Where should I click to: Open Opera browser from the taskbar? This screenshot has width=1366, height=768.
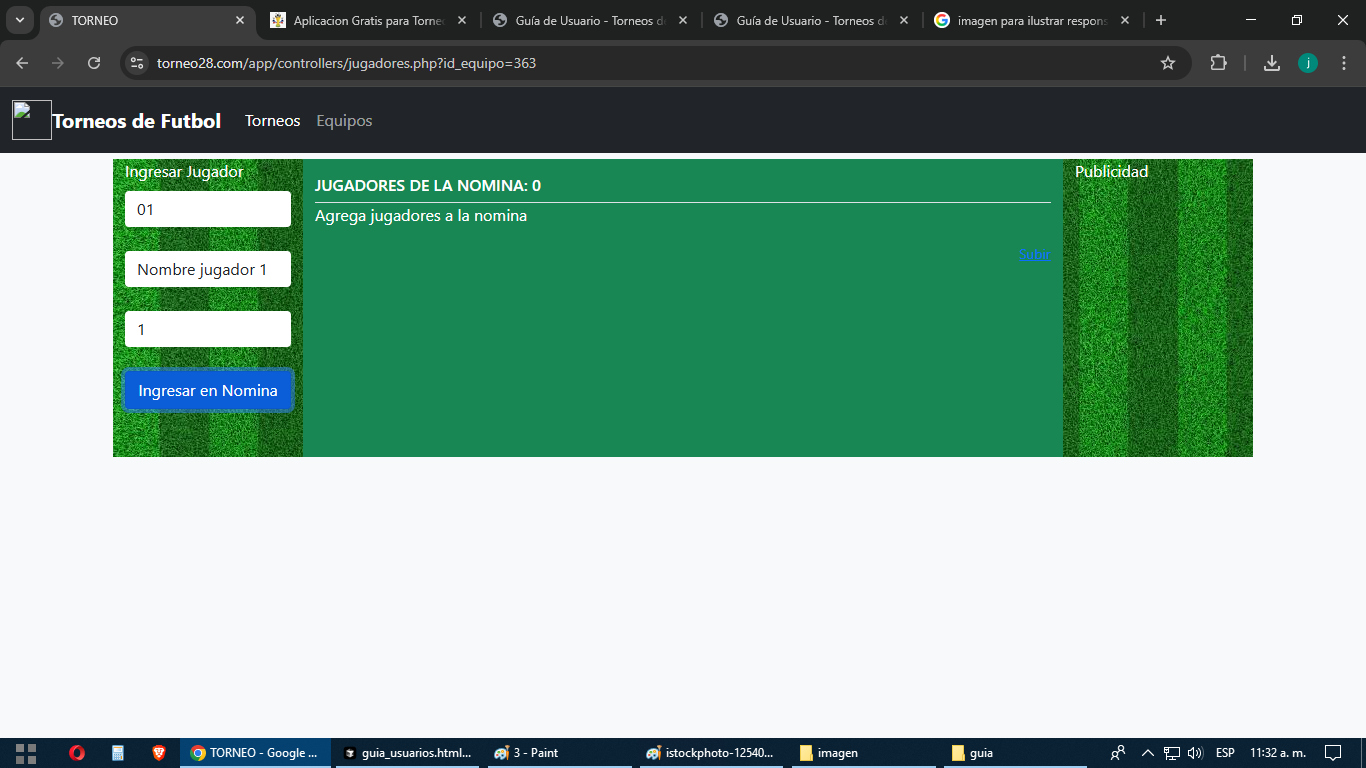(77, 753)
